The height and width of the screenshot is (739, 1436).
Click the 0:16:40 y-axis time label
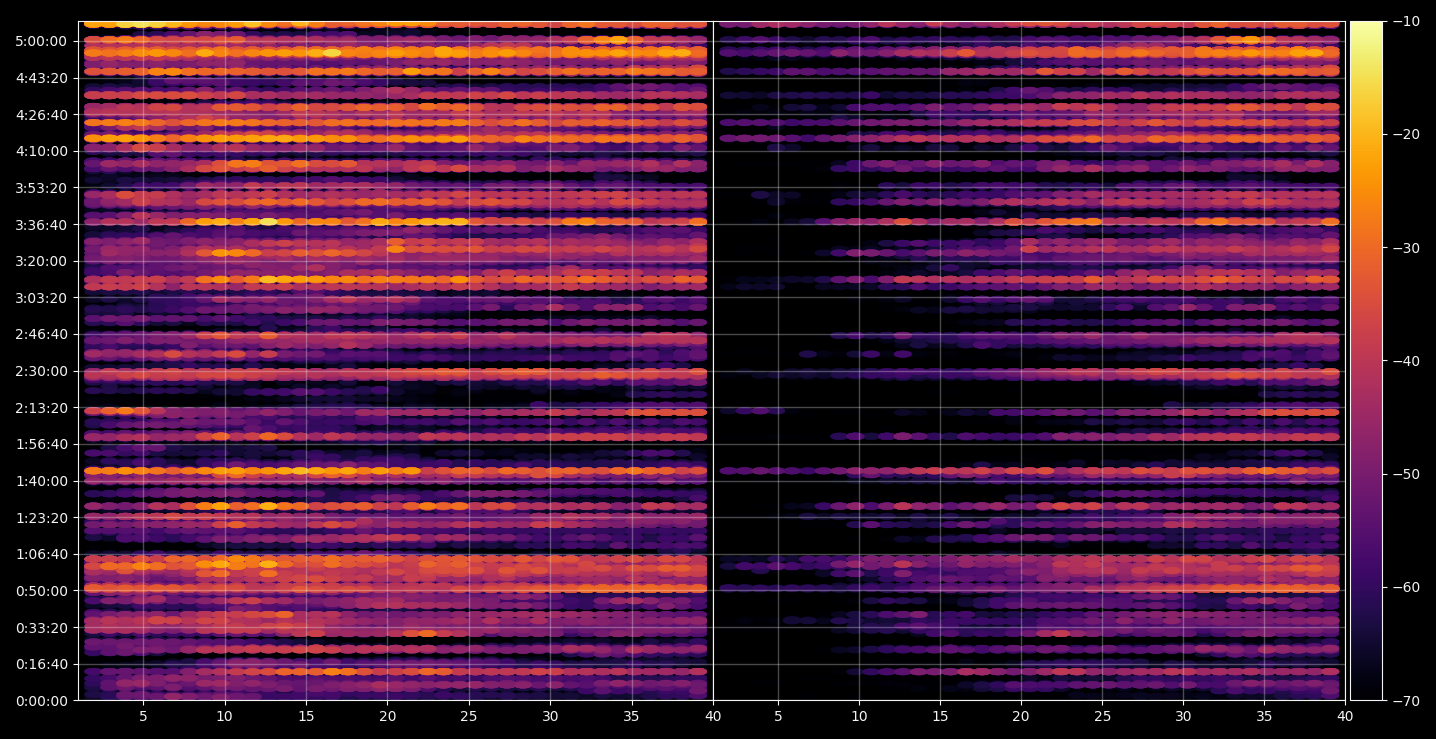[41, 664]
